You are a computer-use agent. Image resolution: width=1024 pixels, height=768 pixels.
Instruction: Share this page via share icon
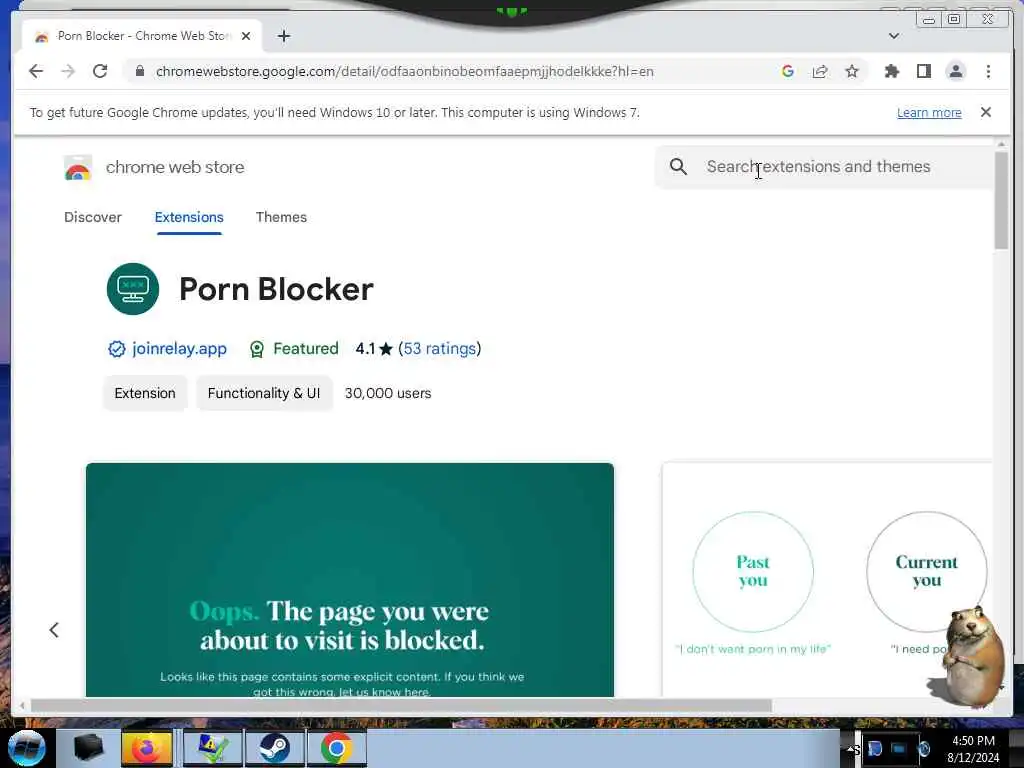point(820,71)
